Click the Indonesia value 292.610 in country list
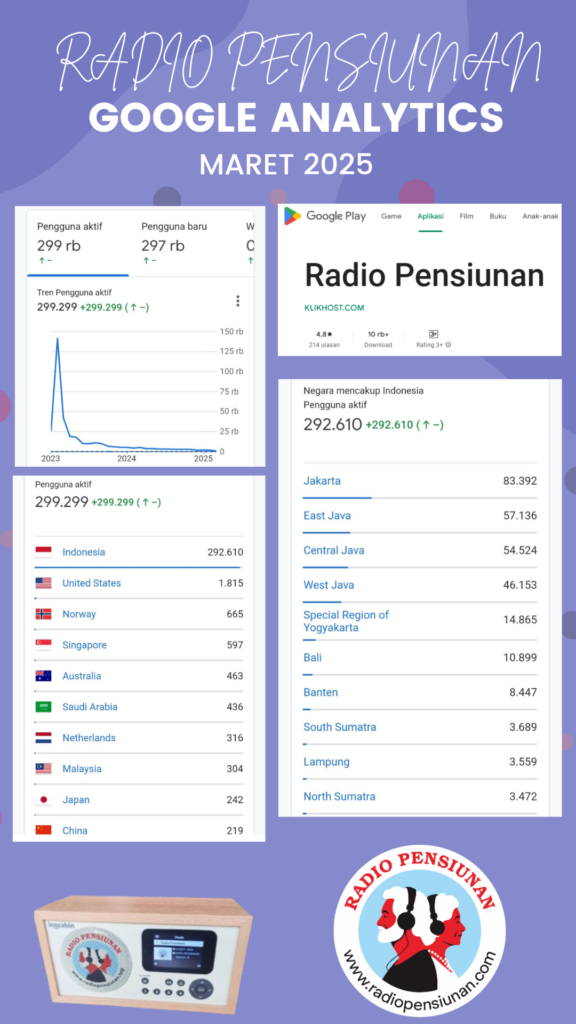Screen dimensions: 576x1024 225,552
